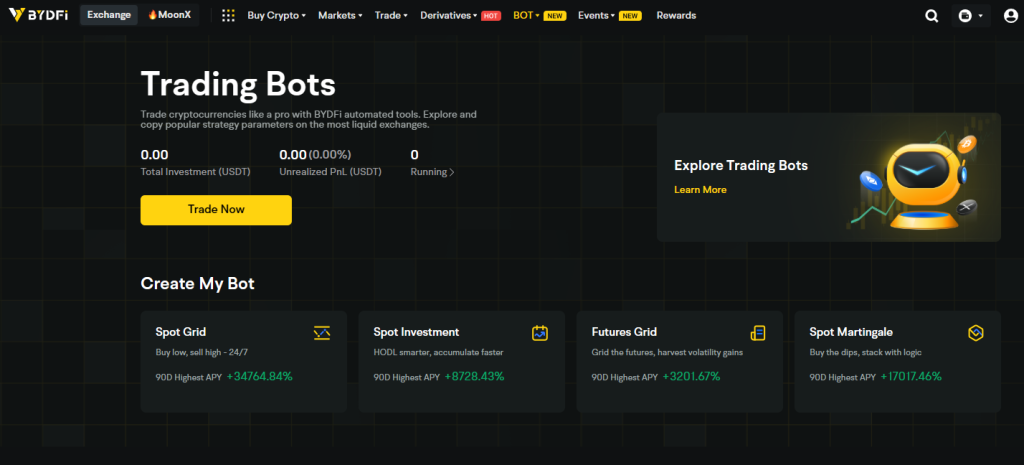Click the +8728.43% APY value

point(474,376)
